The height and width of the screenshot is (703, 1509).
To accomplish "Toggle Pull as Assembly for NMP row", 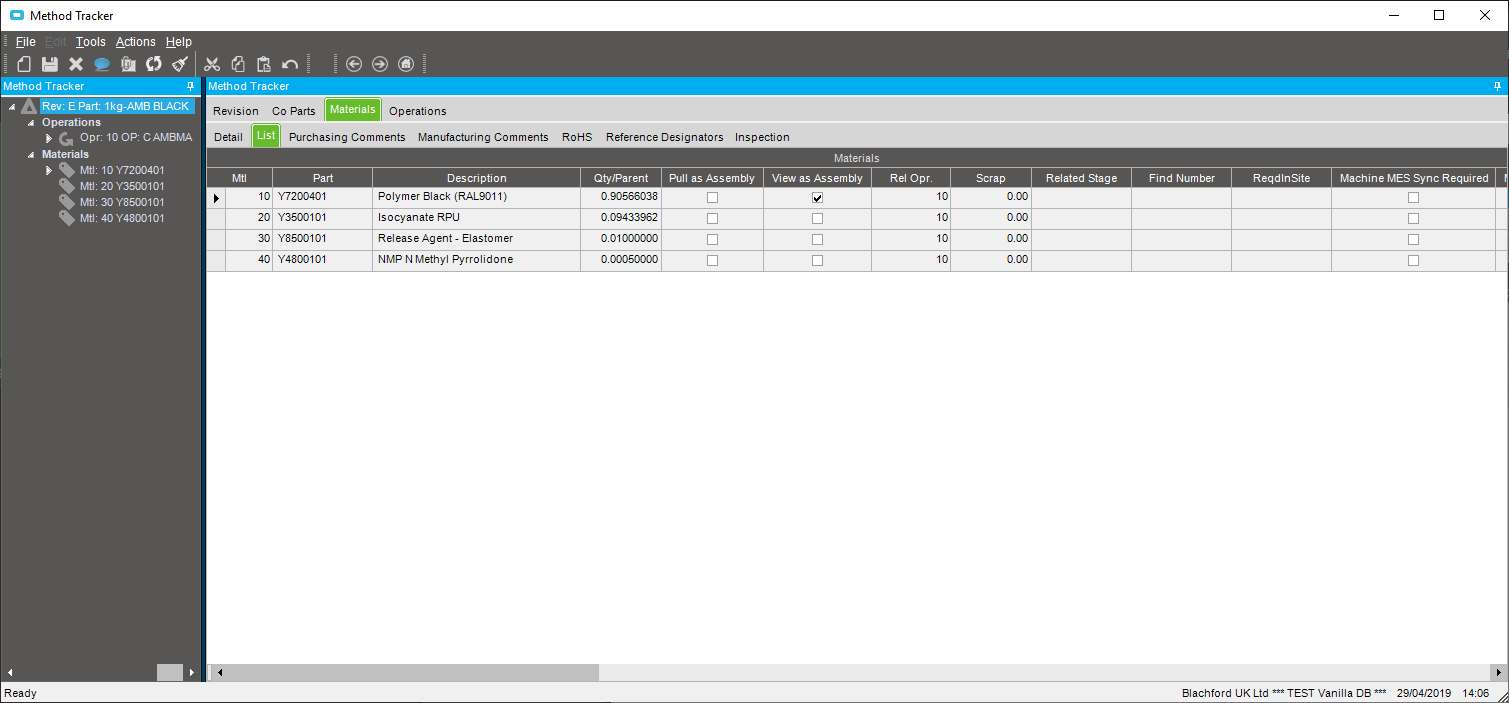I will (712, 260).
